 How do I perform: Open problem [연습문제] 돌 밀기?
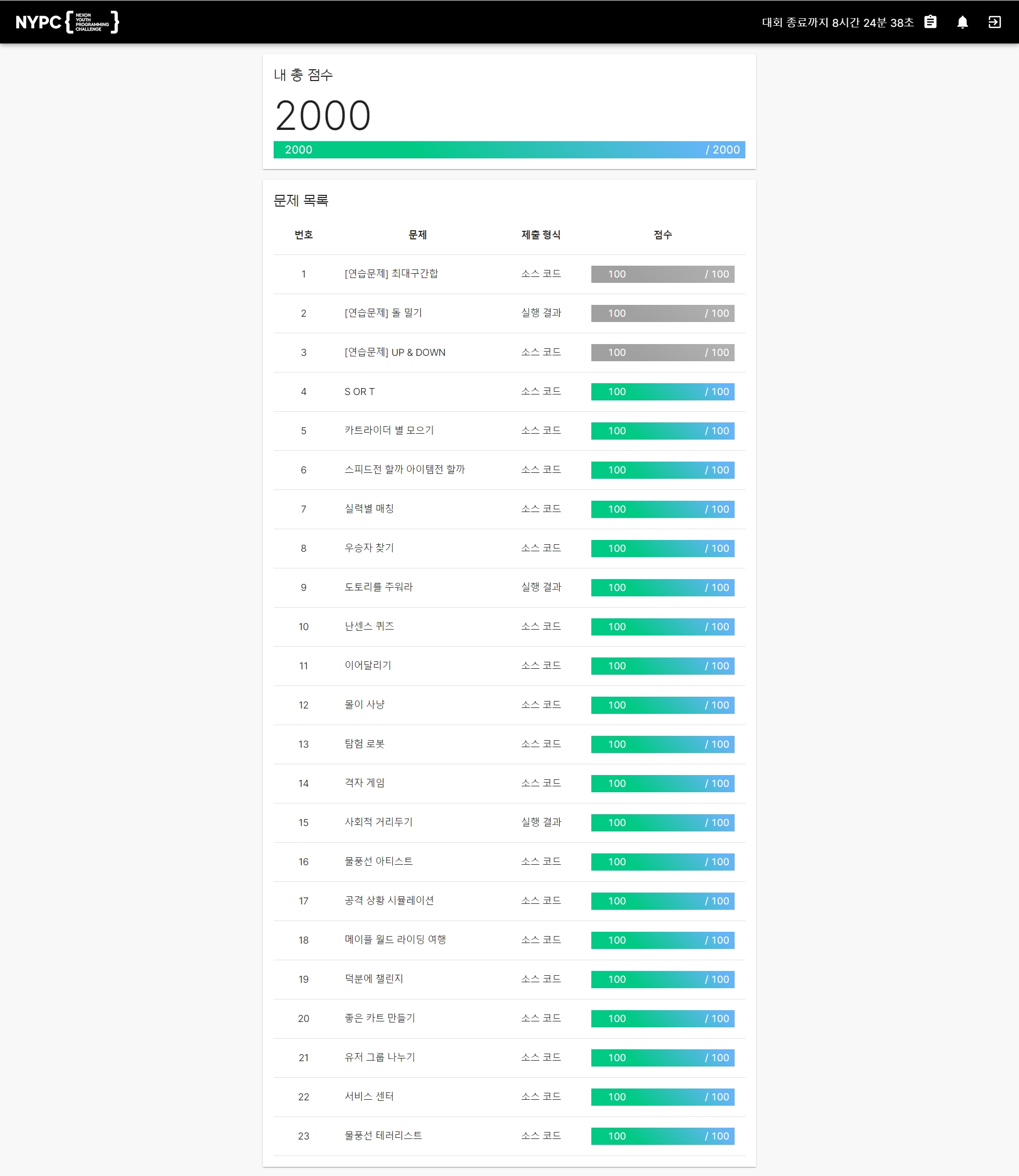coord(383,313)
